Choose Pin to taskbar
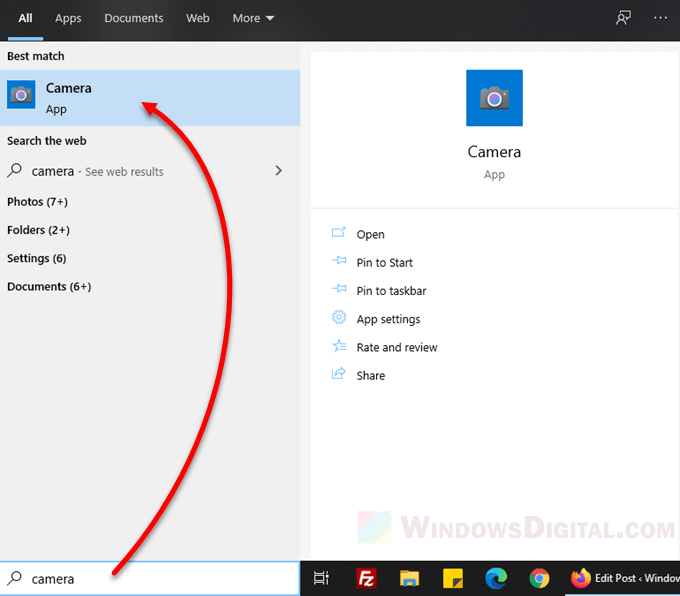This screenshot has width=680, height=596. click(x=391, y=291)
